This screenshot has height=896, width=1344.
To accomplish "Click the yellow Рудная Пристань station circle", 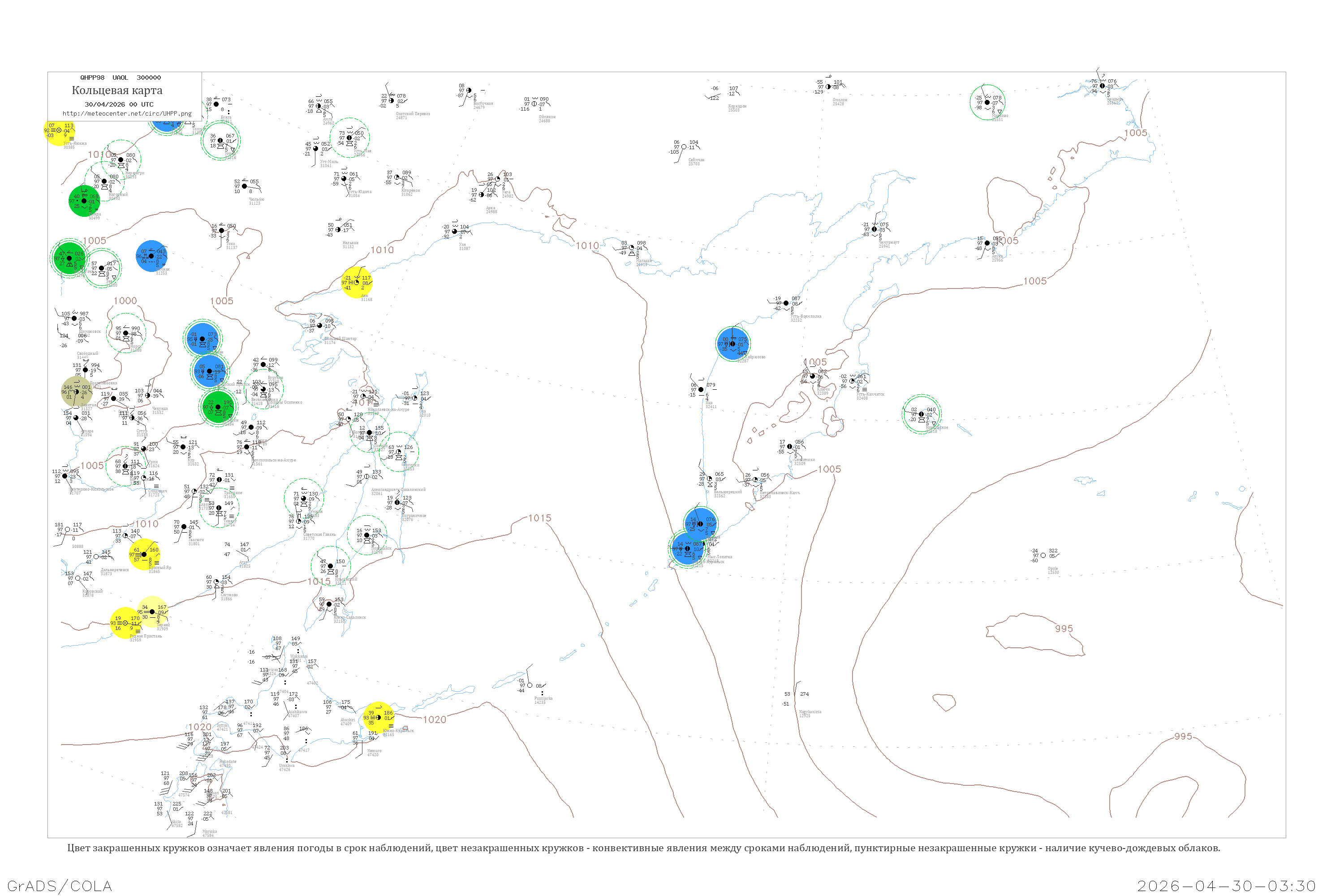I will [x=126, y=623].
